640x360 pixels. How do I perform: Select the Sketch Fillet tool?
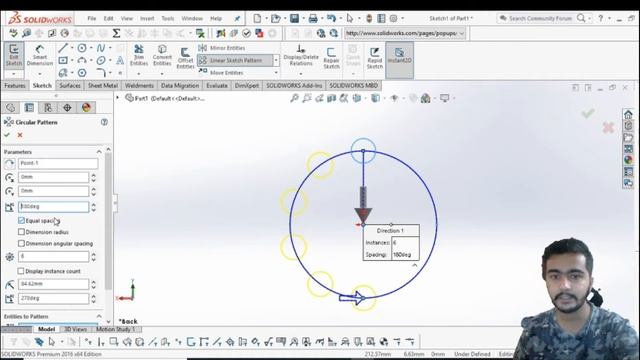pos(101,73)
